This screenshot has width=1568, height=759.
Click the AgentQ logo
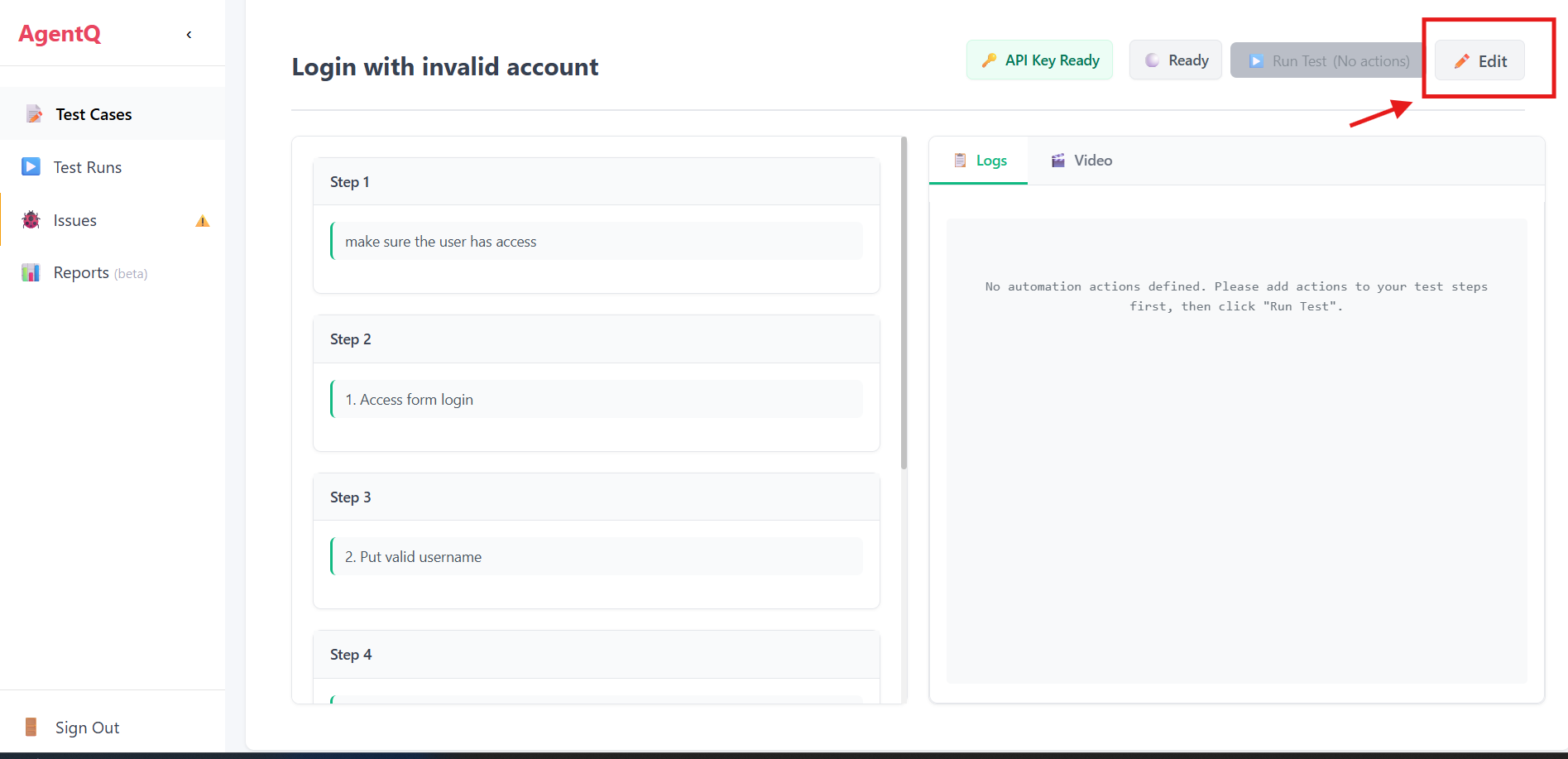coord(60,34)
